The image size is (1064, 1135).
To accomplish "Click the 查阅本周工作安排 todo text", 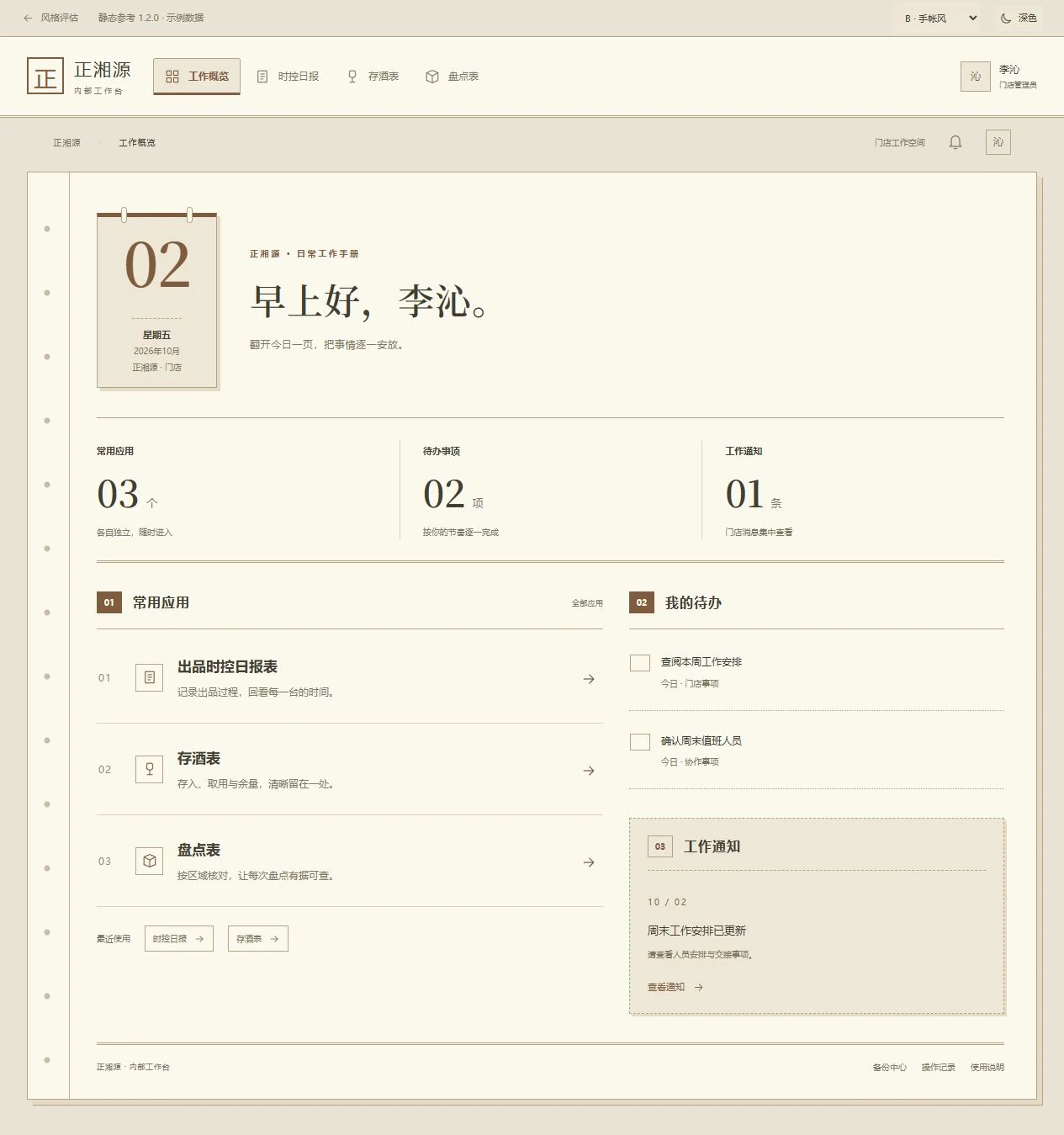I will coord(701,662).
